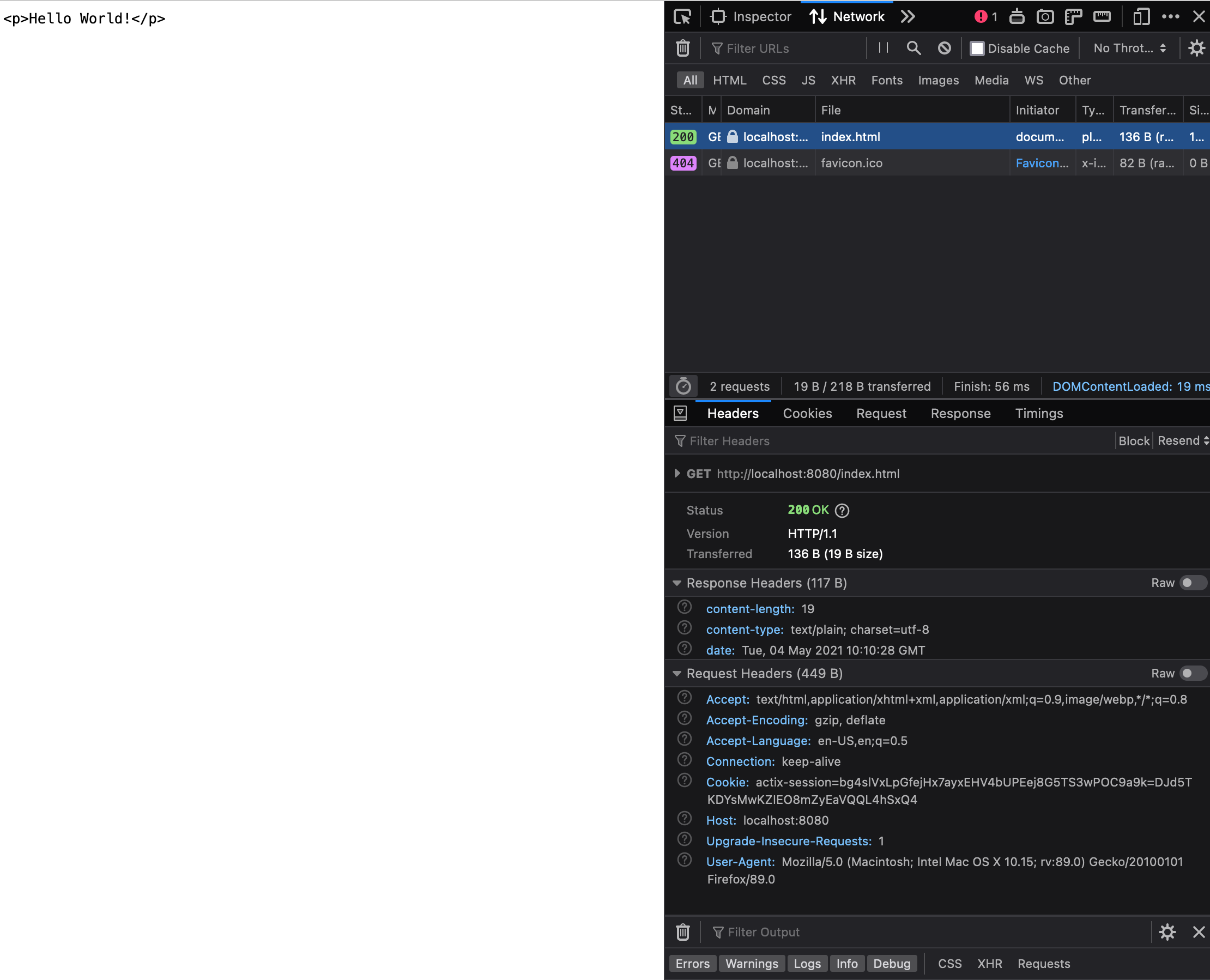The height and width of the screenshot is (980, 1210).
Task: Select the index.html request row
Action: pos(937,137)
